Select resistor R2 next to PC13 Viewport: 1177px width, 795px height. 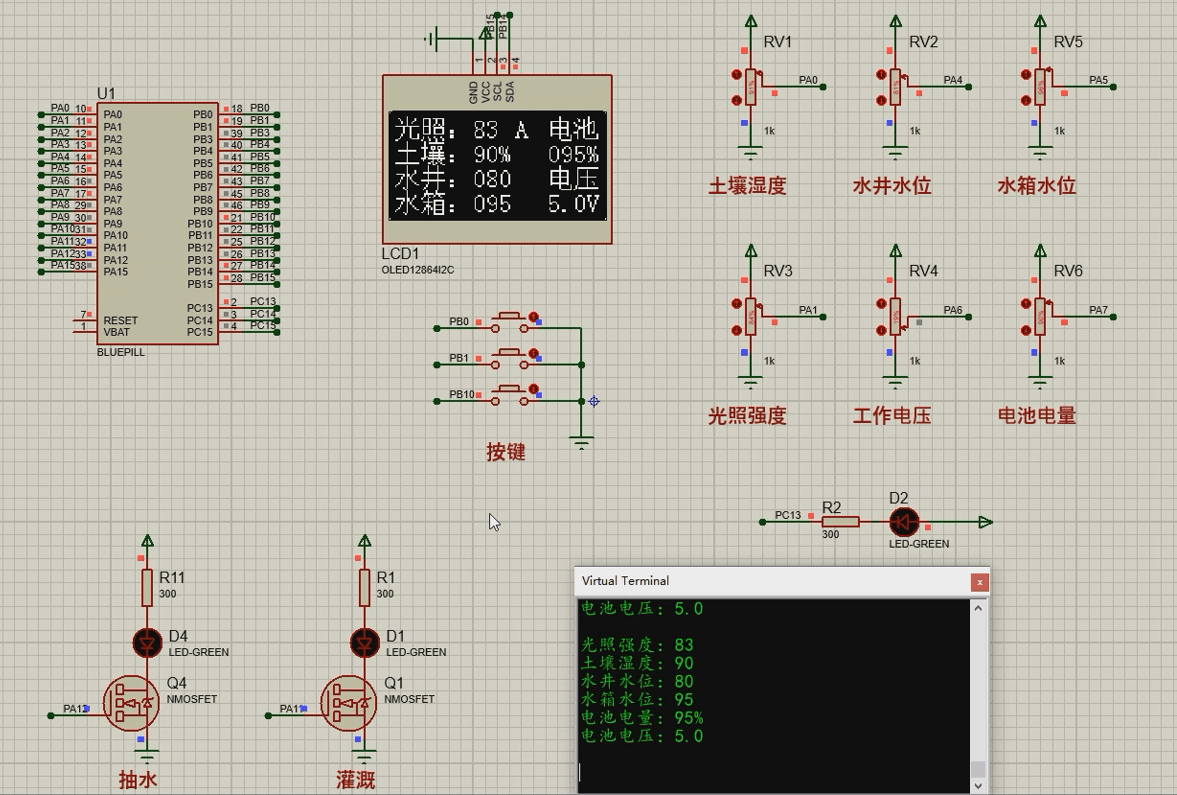click(840, 522)
